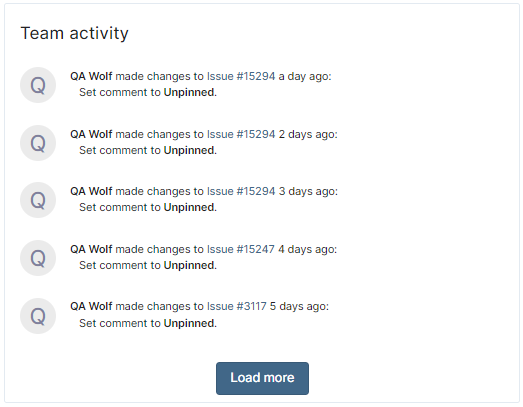Screen dimensions: 523x407
Task: Select the Q avatar next to Issue #15247 entry
Action: point(38,258)
